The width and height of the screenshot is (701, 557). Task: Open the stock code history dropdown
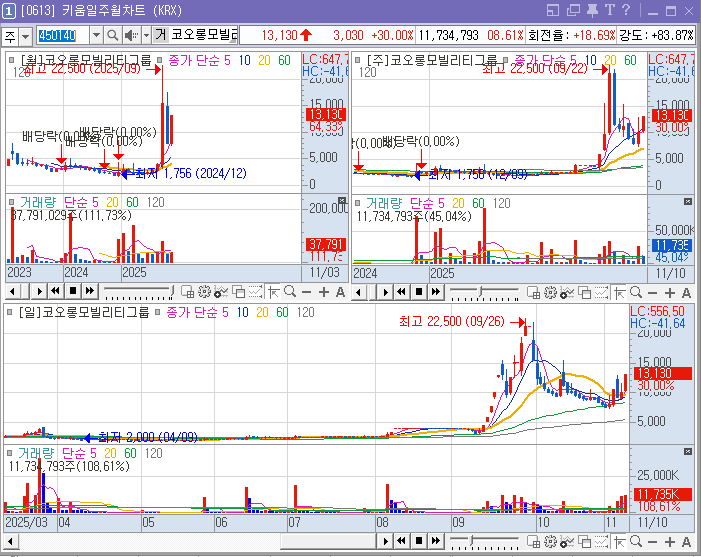[96, 35]
